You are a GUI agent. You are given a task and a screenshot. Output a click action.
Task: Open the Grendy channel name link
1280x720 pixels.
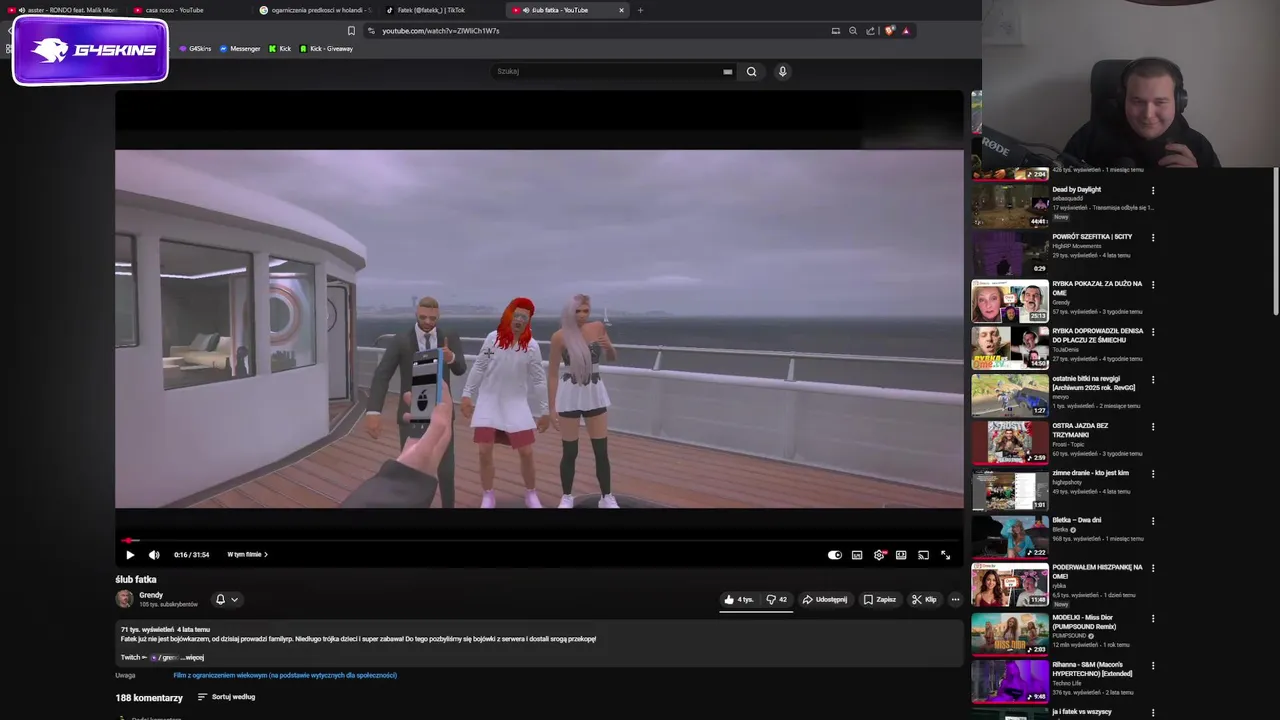click(151, 595)
